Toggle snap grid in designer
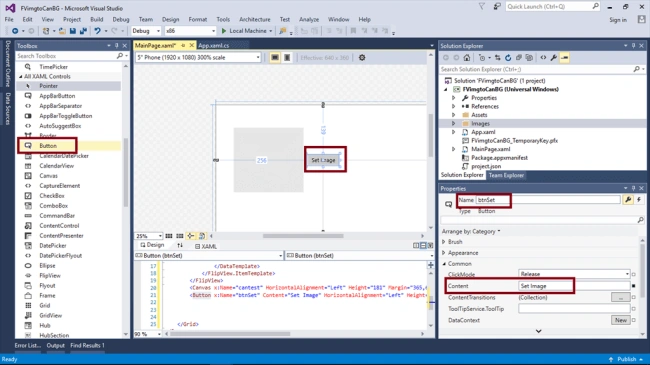The width and height of the screenshot is (650, 365). pos(169,236)
